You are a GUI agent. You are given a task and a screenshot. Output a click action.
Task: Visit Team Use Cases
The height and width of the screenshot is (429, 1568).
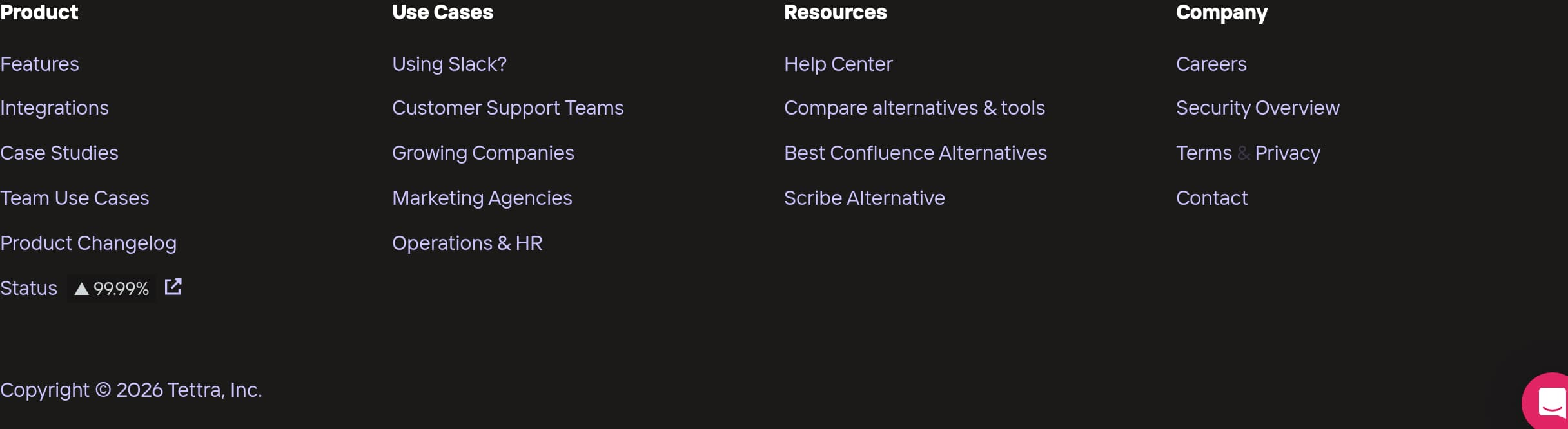75,198
